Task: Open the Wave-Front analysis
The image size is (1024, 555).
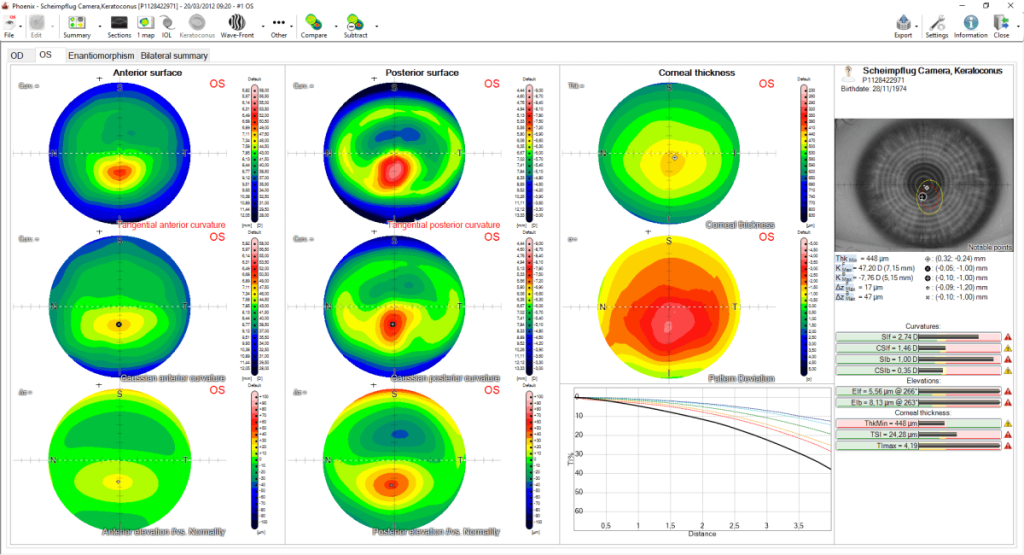Action: point(237,22)
